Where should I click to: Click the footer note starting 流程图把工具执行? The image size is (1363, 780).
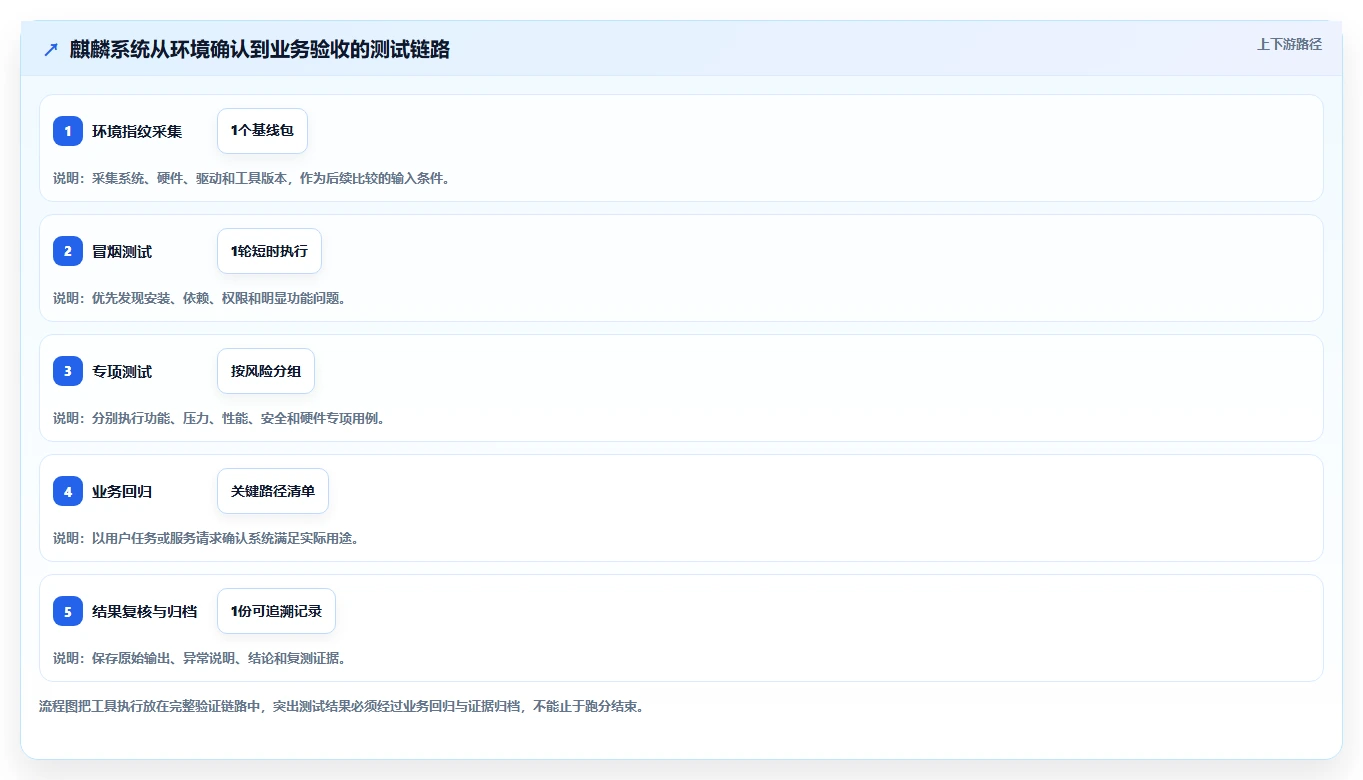(x=342, y=706)
